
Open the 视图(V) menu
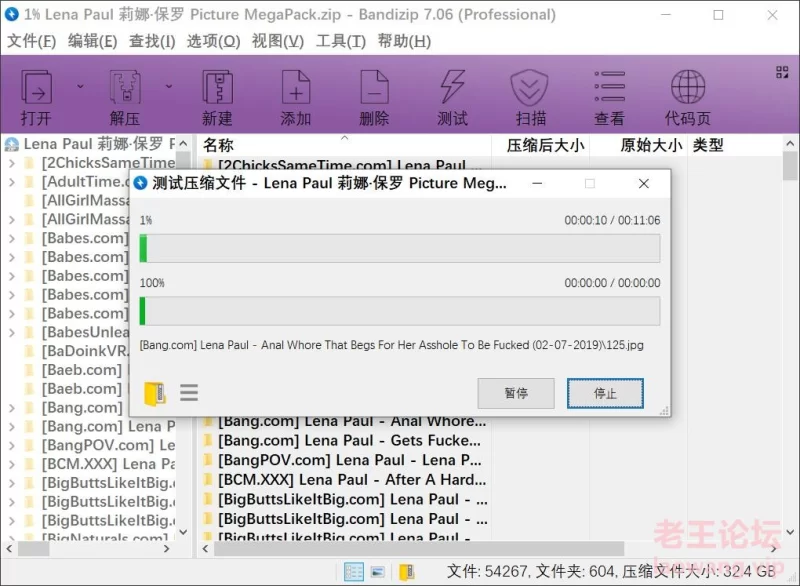click(x=278, y=41)
